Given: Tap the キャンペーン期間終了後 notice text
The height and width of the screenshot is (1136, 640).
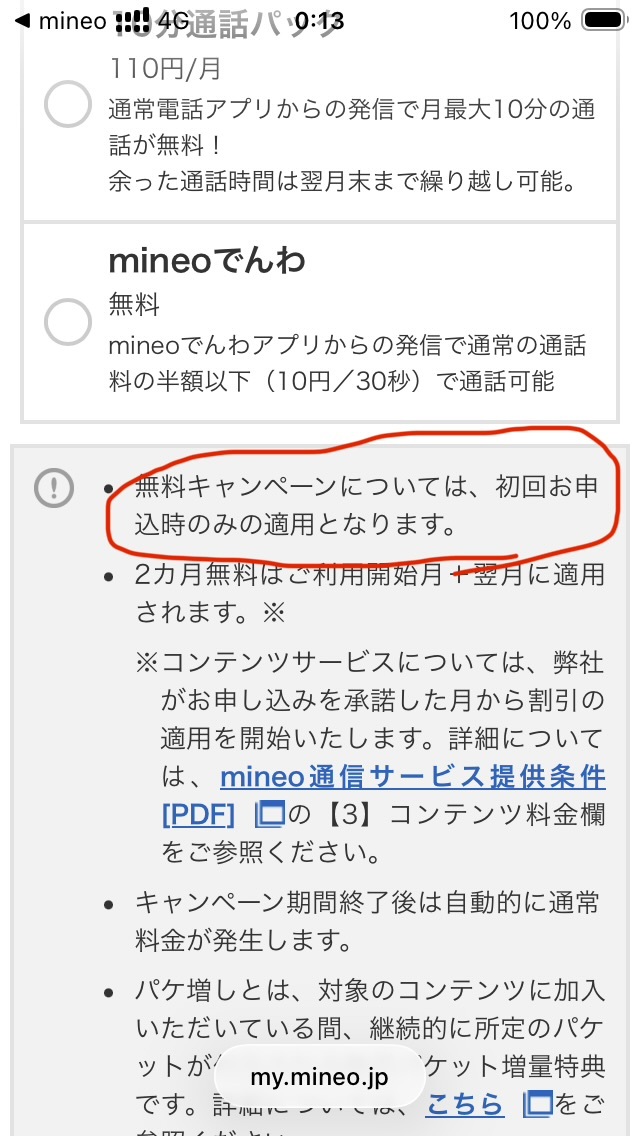Looking at the screenshot, I should click(366, 921).
